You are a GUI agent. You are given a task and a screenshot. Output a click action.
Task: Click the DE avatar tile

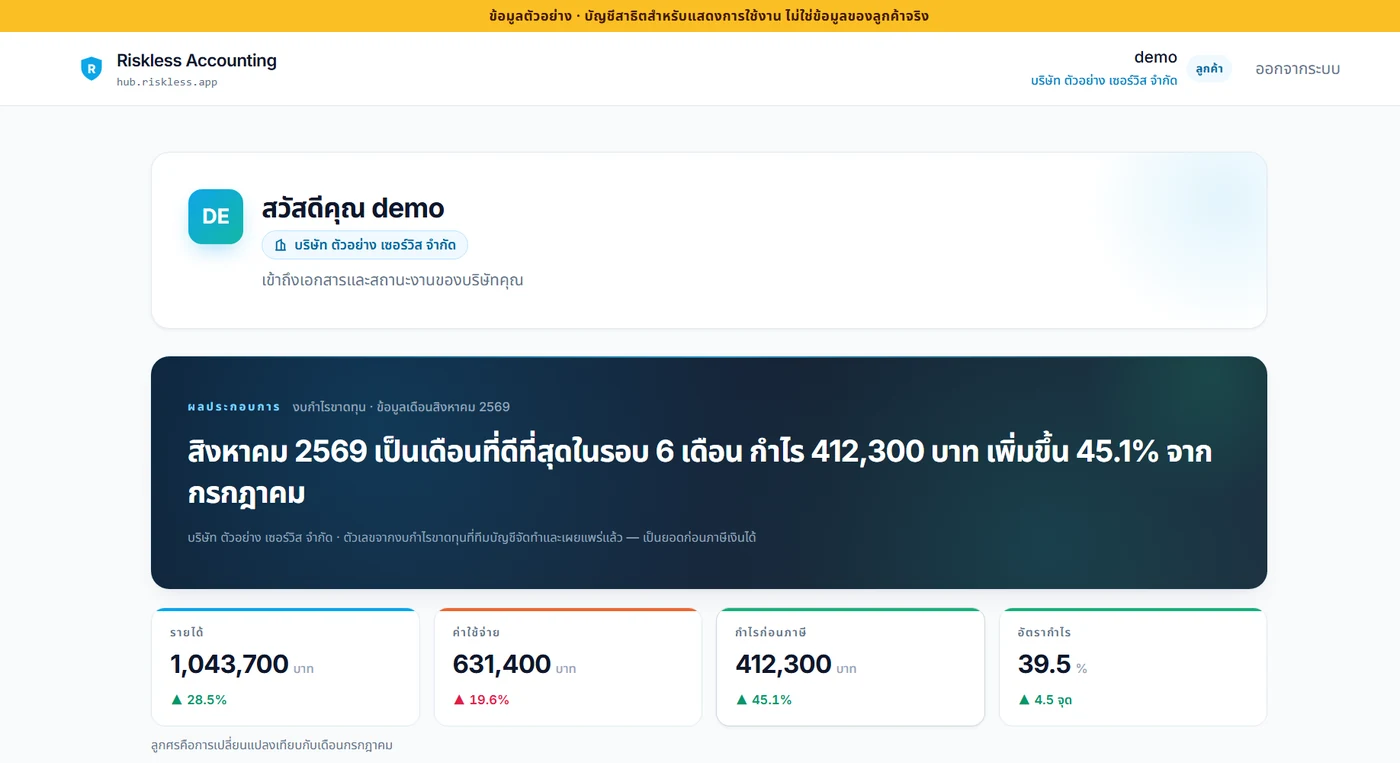click(x=216, y=216)
